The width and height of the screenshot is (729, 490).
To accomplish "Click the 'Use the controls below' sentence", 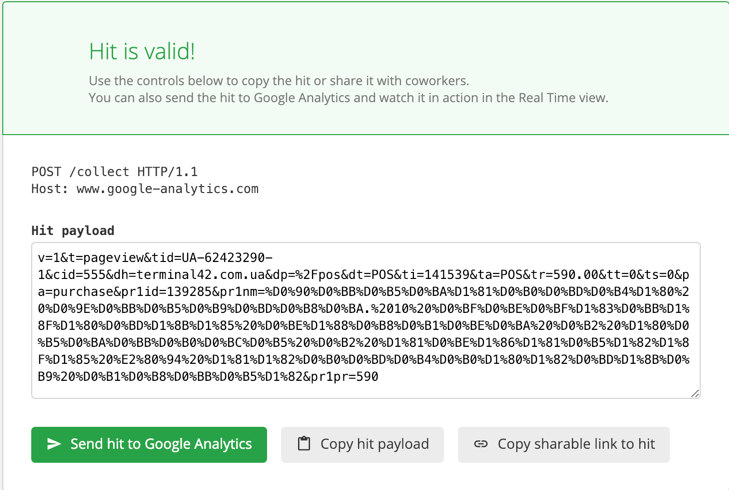I will [279, 81].
